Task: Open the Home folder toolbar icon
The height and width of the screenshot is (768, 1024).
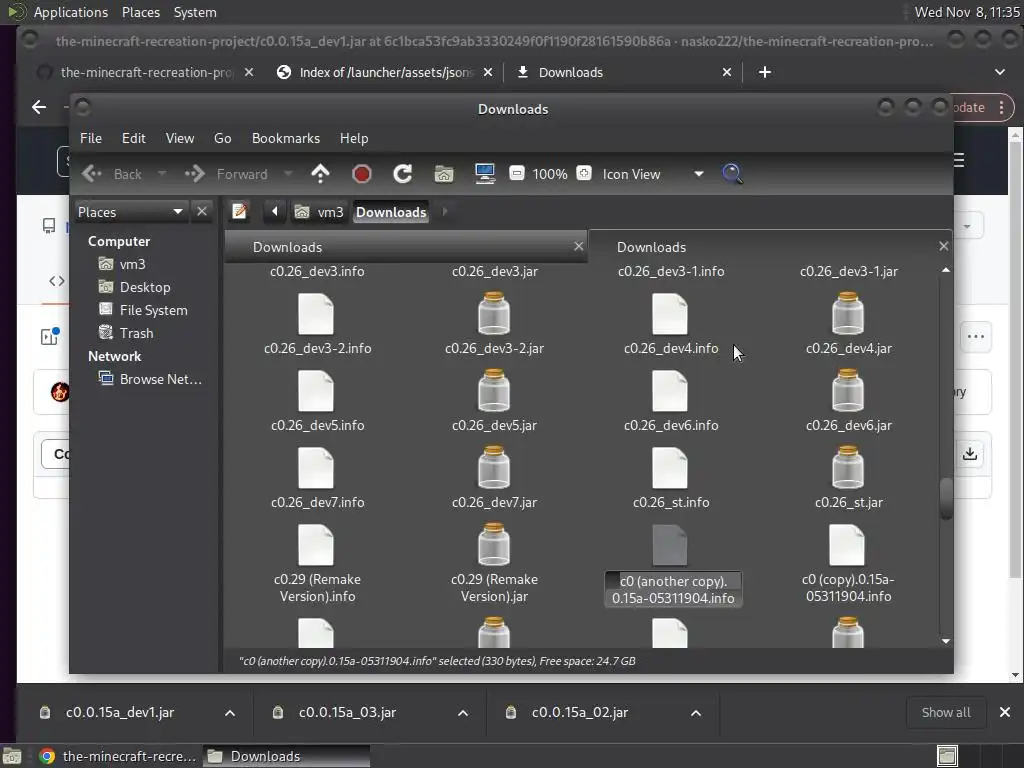Action: tap(443, 174)
